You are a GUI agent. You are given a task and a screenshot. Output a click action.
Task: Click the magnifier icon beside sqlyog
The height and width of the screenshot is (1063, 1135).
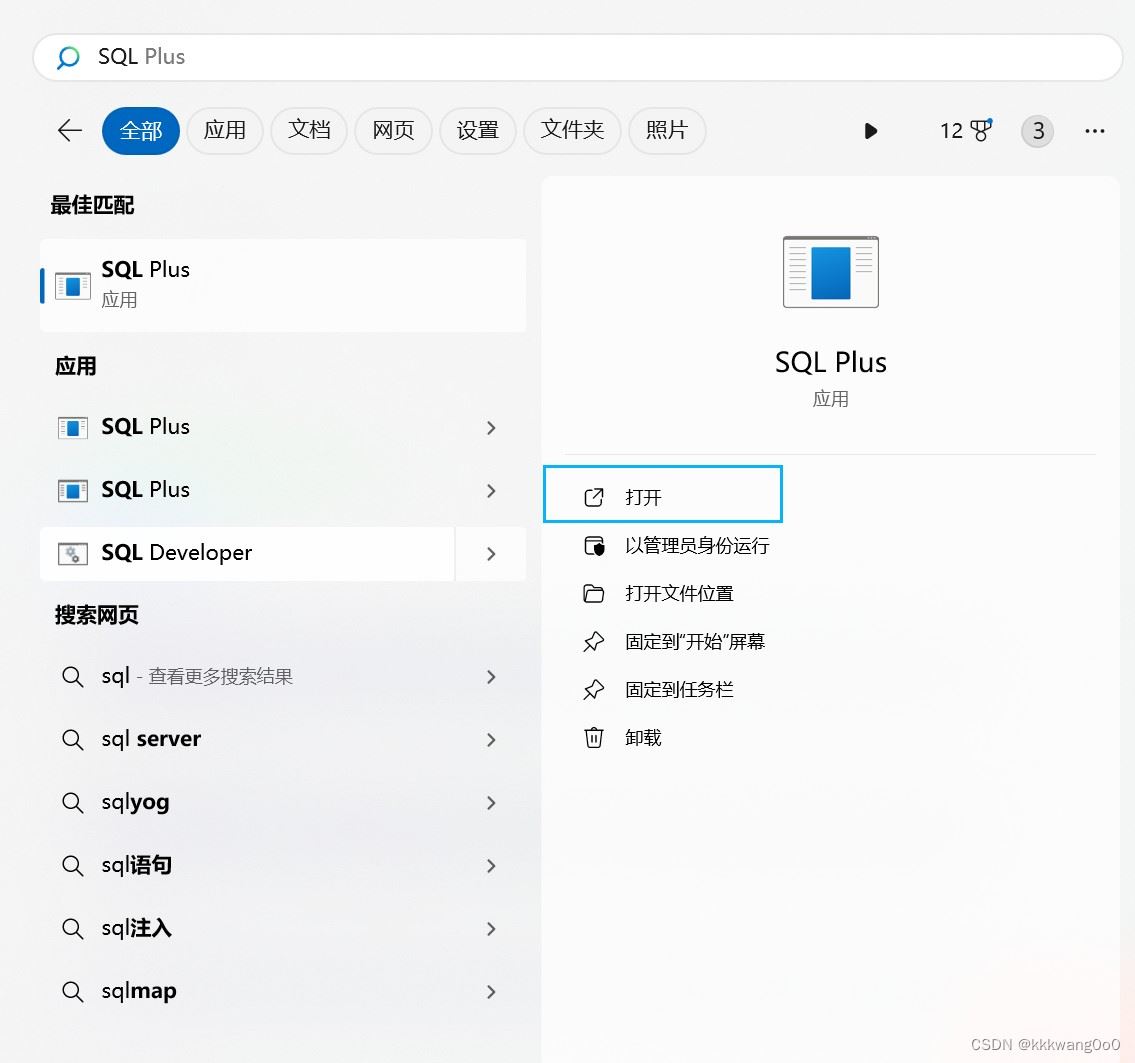72,802
